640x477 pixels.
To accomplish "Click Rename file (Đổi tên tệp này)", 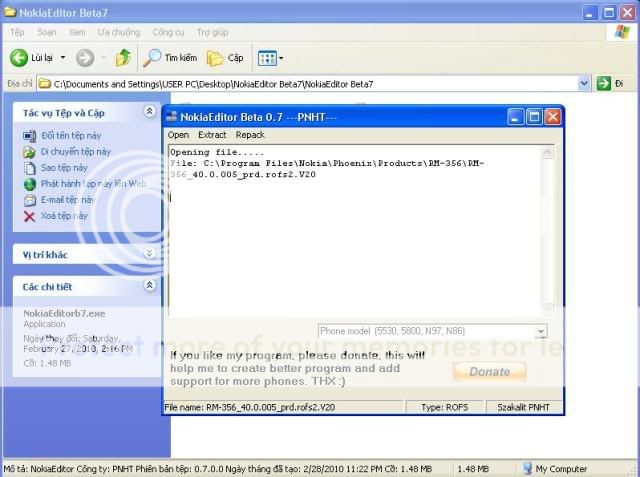I will pos(30,135).
